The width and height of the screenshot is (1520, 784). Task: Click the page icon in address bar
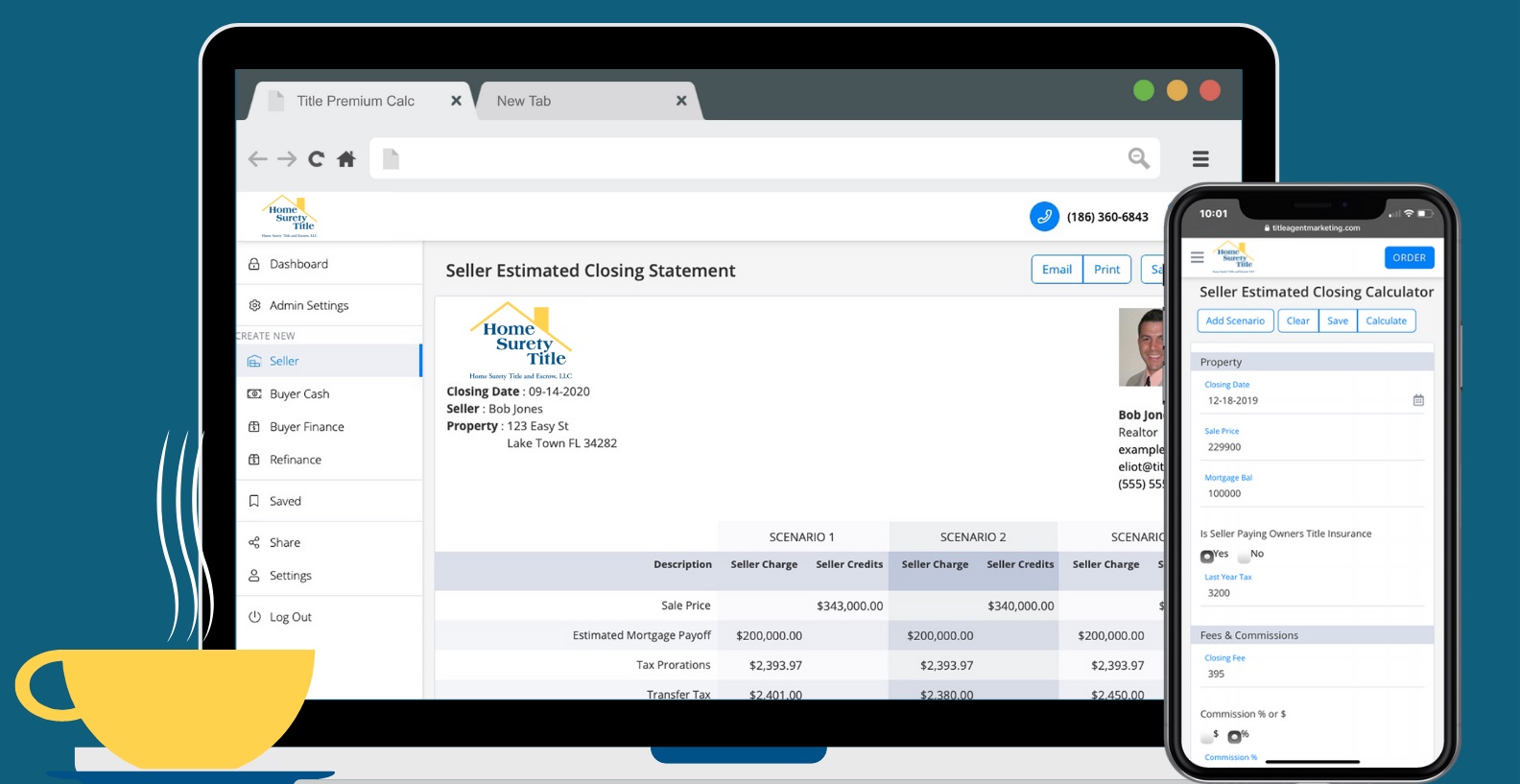391,158
